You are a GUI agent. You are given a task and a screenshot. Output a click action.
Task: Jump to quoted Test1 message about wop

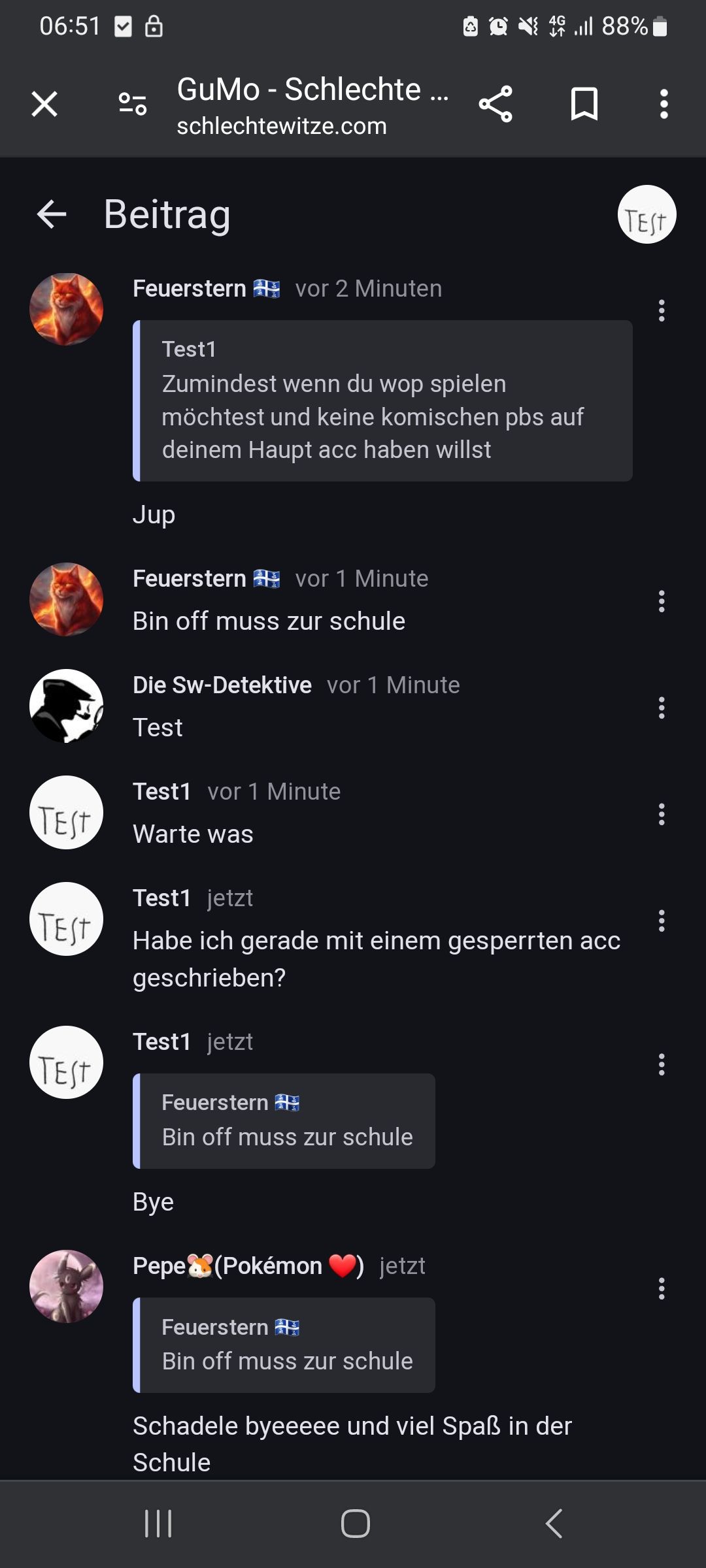(x=382, y=400)
